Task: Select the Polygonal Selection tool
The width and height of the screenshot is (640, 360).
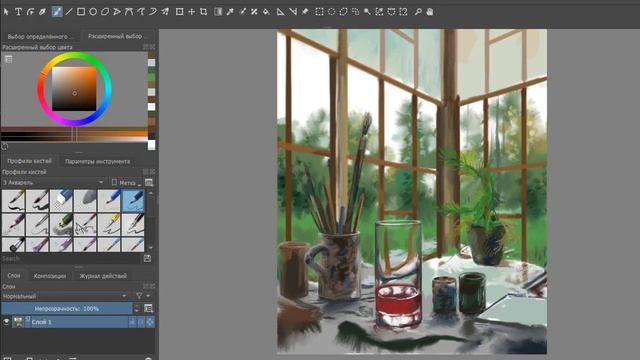Action: point(343,12)
